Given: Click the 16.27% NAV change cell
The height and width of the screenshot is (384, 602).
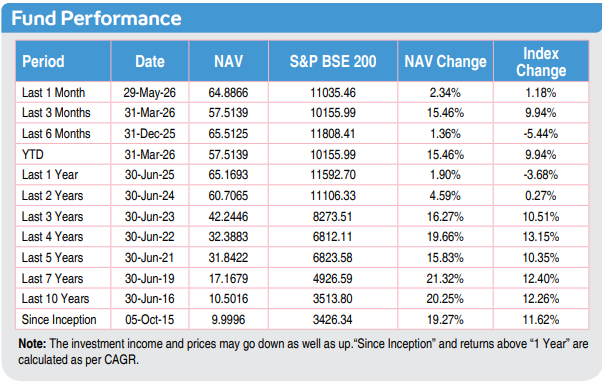Looking at the screenshot, I should point(445,217).
